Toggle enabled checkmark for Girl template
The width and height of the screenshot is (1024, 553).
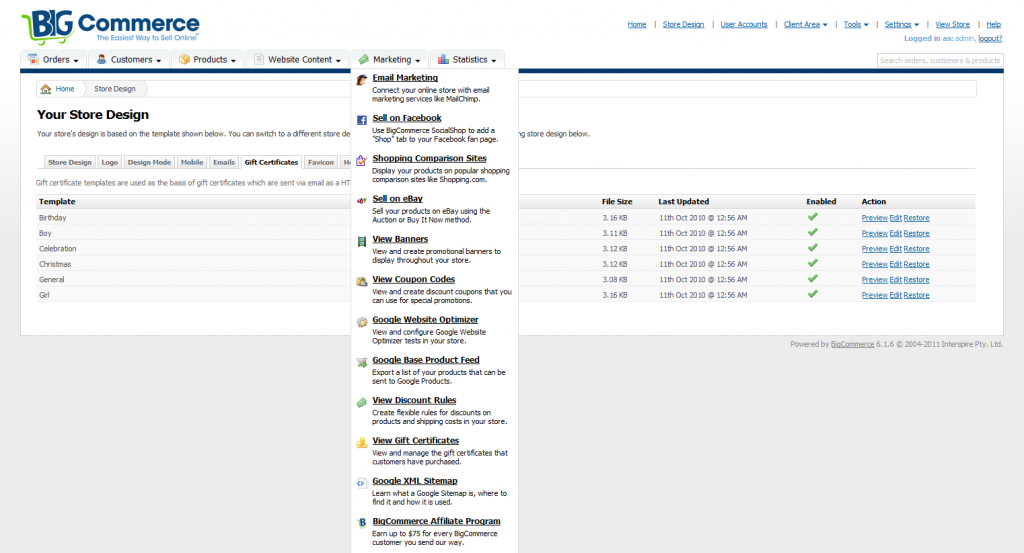pos(812,295)
